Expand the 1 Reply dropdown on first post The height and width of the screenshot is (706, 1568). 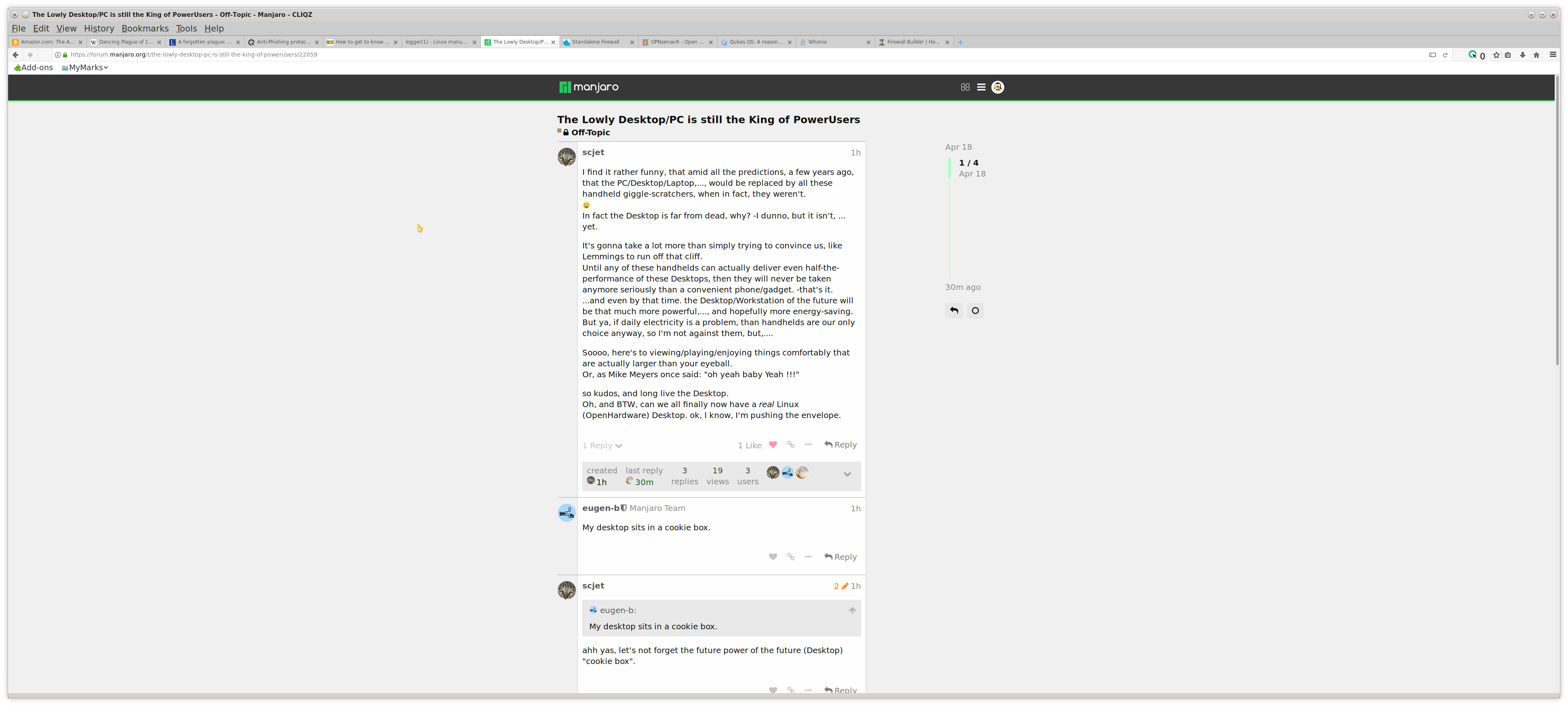[602, 446]
